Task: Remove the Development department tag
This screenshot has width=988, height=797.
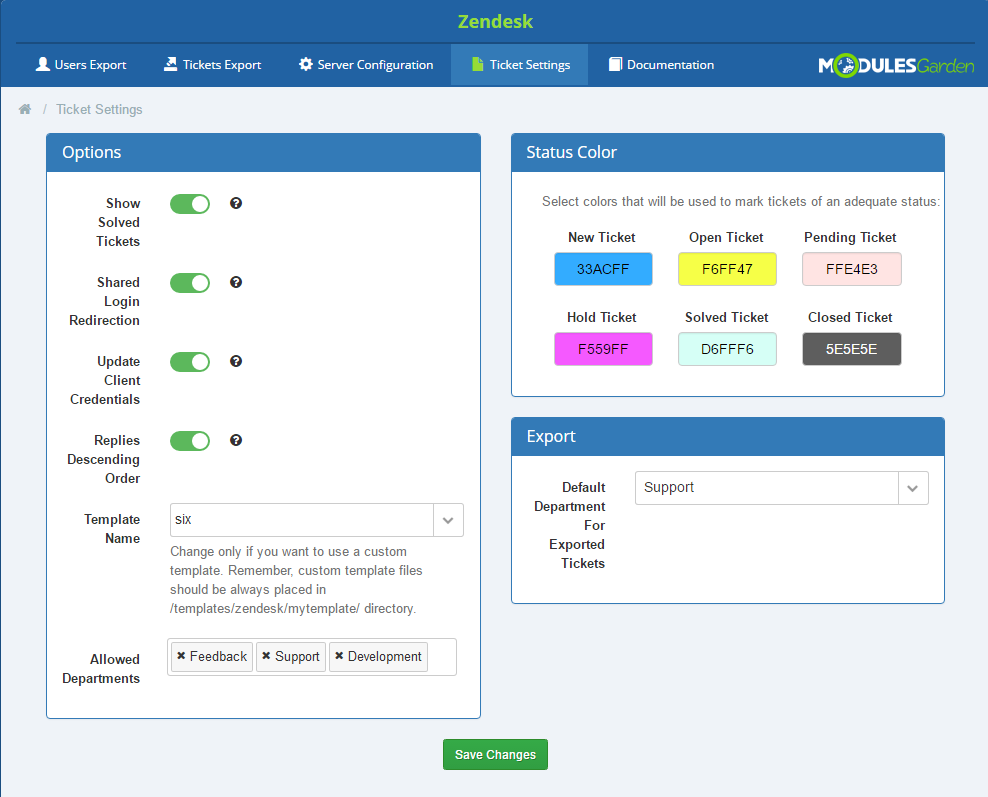Action: coord(339,657)
